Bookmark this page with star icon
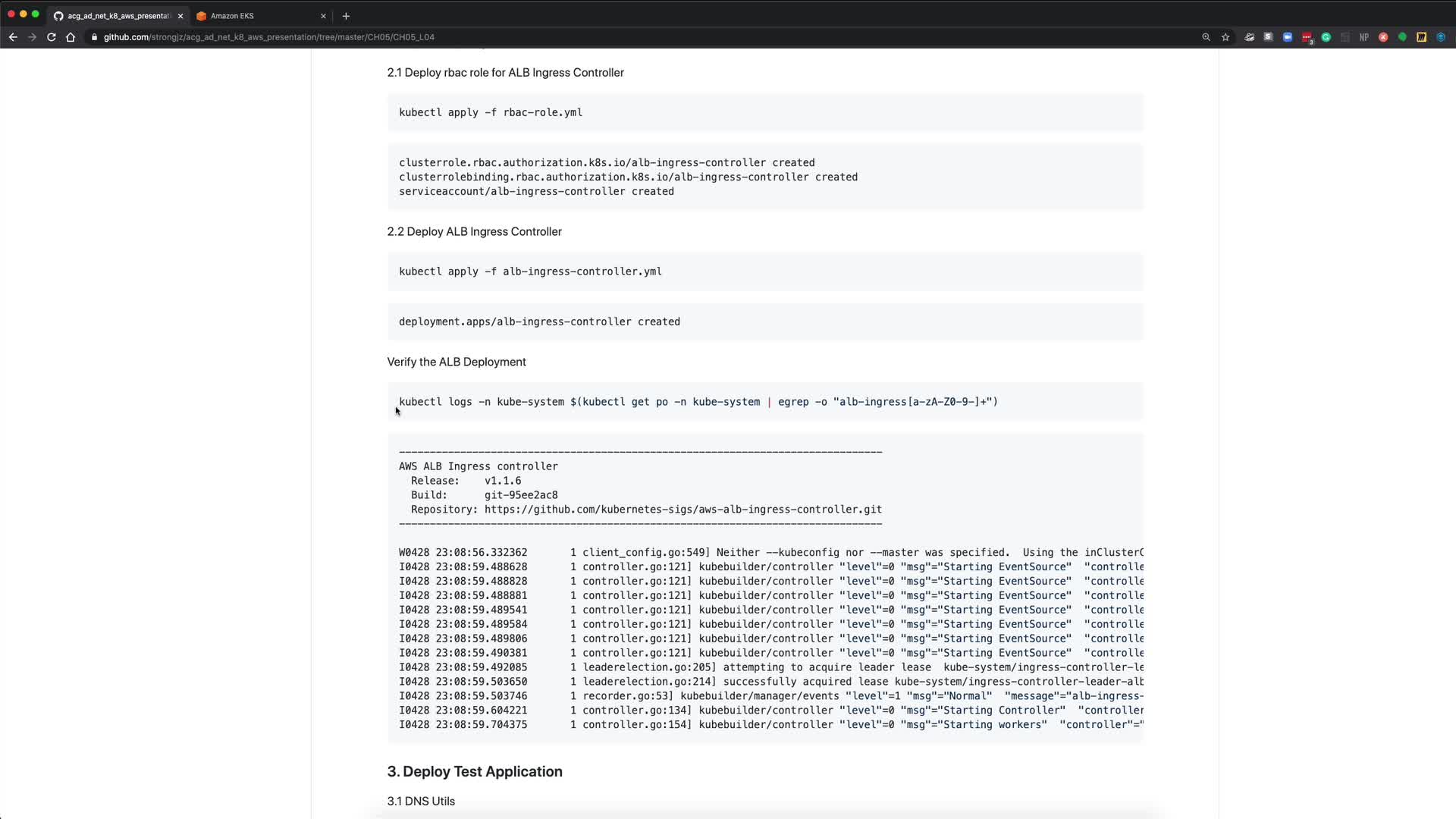 tap(1225, 37)
